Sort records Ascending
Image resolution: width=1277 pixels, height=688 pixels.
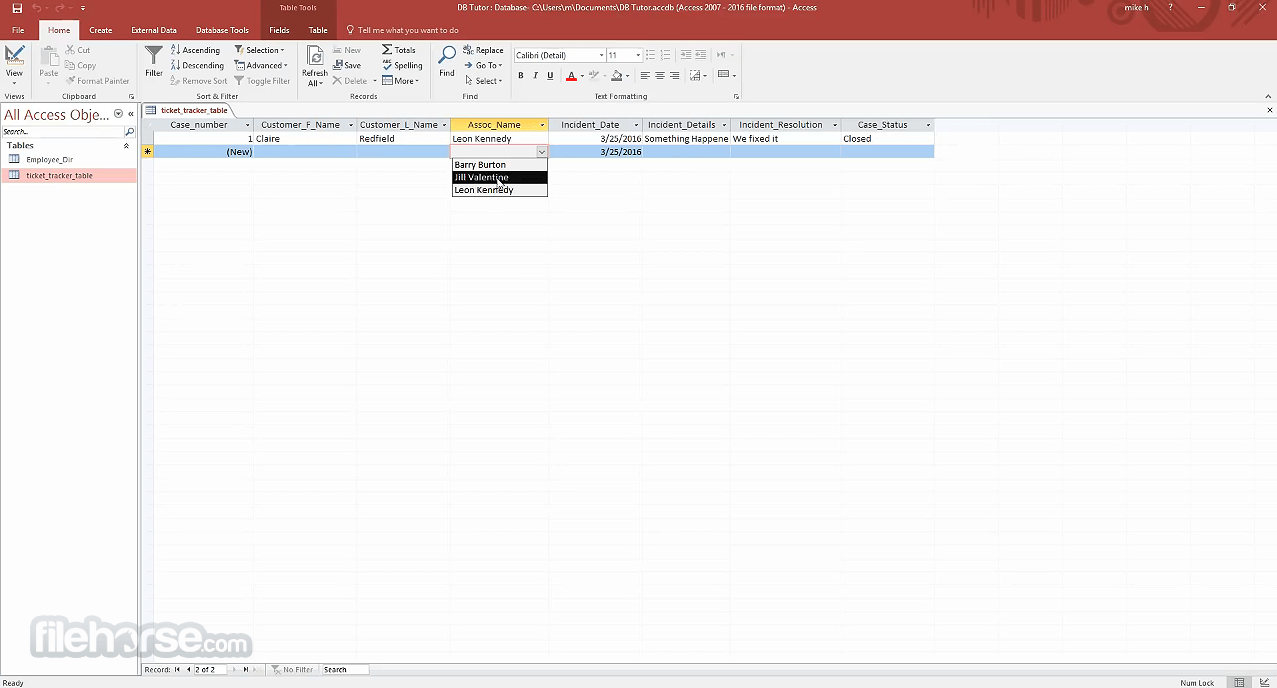pyautogui.click(x=195, y=50)
